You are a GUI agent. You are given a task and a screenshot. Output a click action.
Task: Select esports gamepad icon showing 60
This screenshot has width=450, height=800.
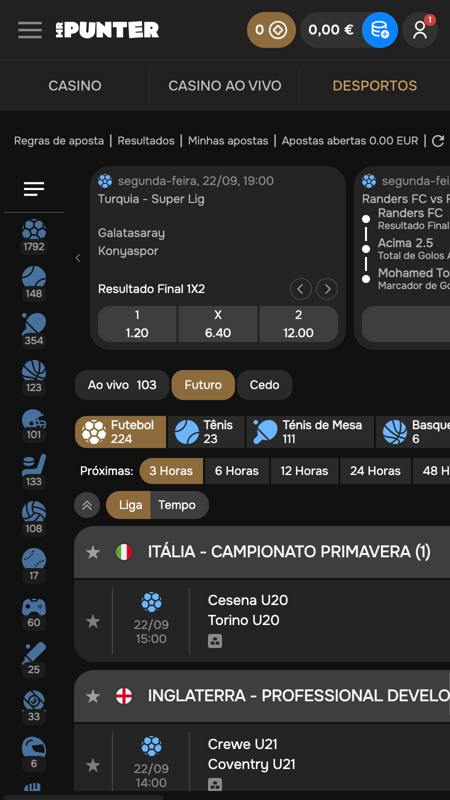coord(34,612)
